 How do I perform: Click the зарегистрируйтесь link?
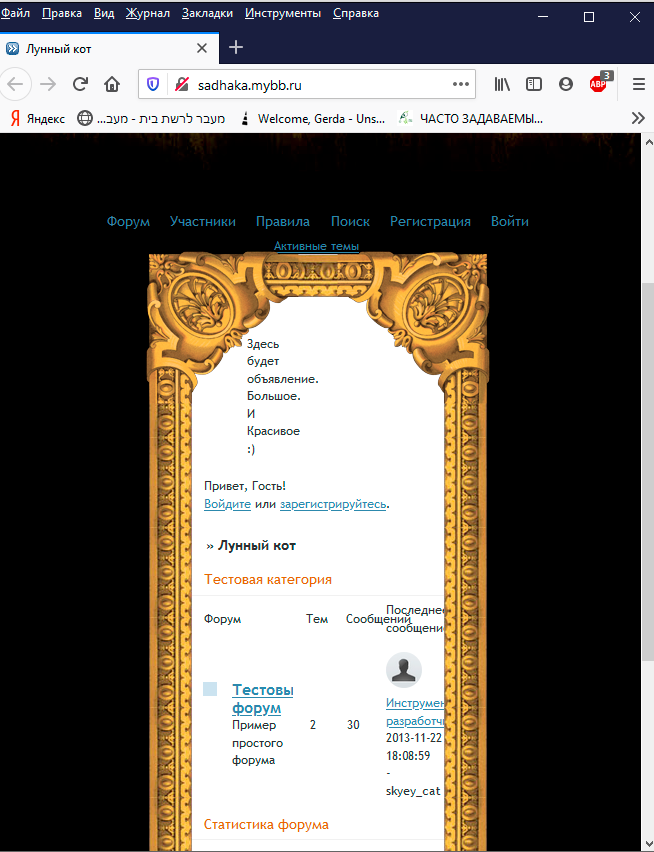pyautogui.click(x=333, y=504)
